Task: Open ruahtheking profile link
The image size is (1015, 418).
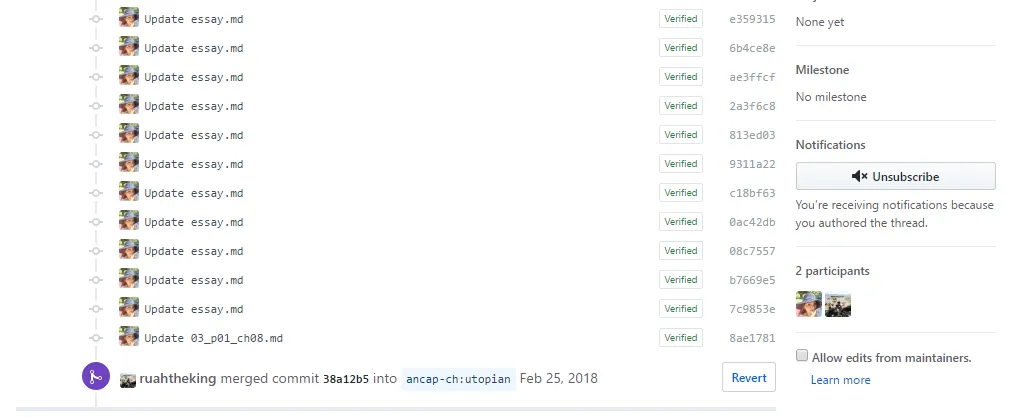Action: point(178,379)
